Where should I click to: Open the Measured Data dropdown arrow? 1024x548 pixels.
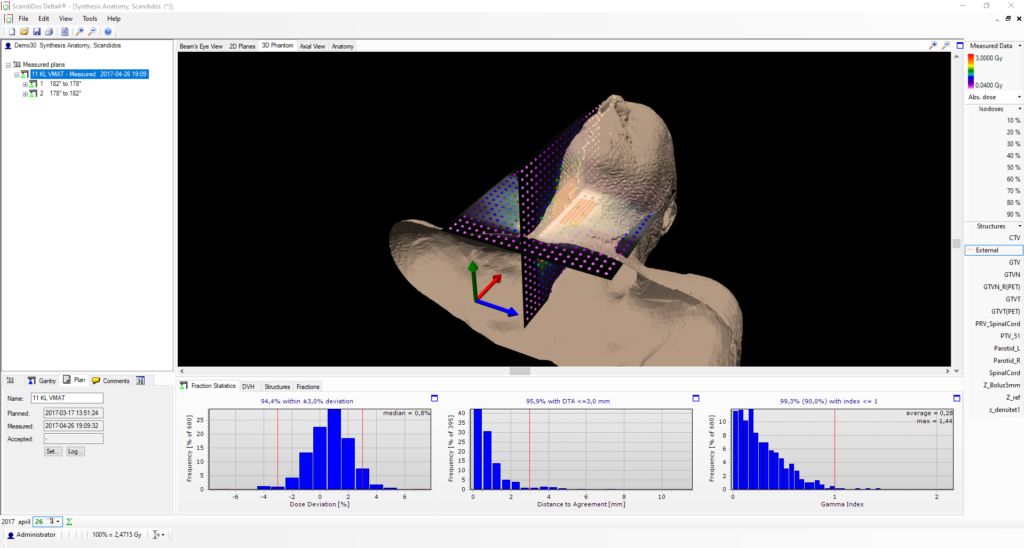[x=1017, y=46]
